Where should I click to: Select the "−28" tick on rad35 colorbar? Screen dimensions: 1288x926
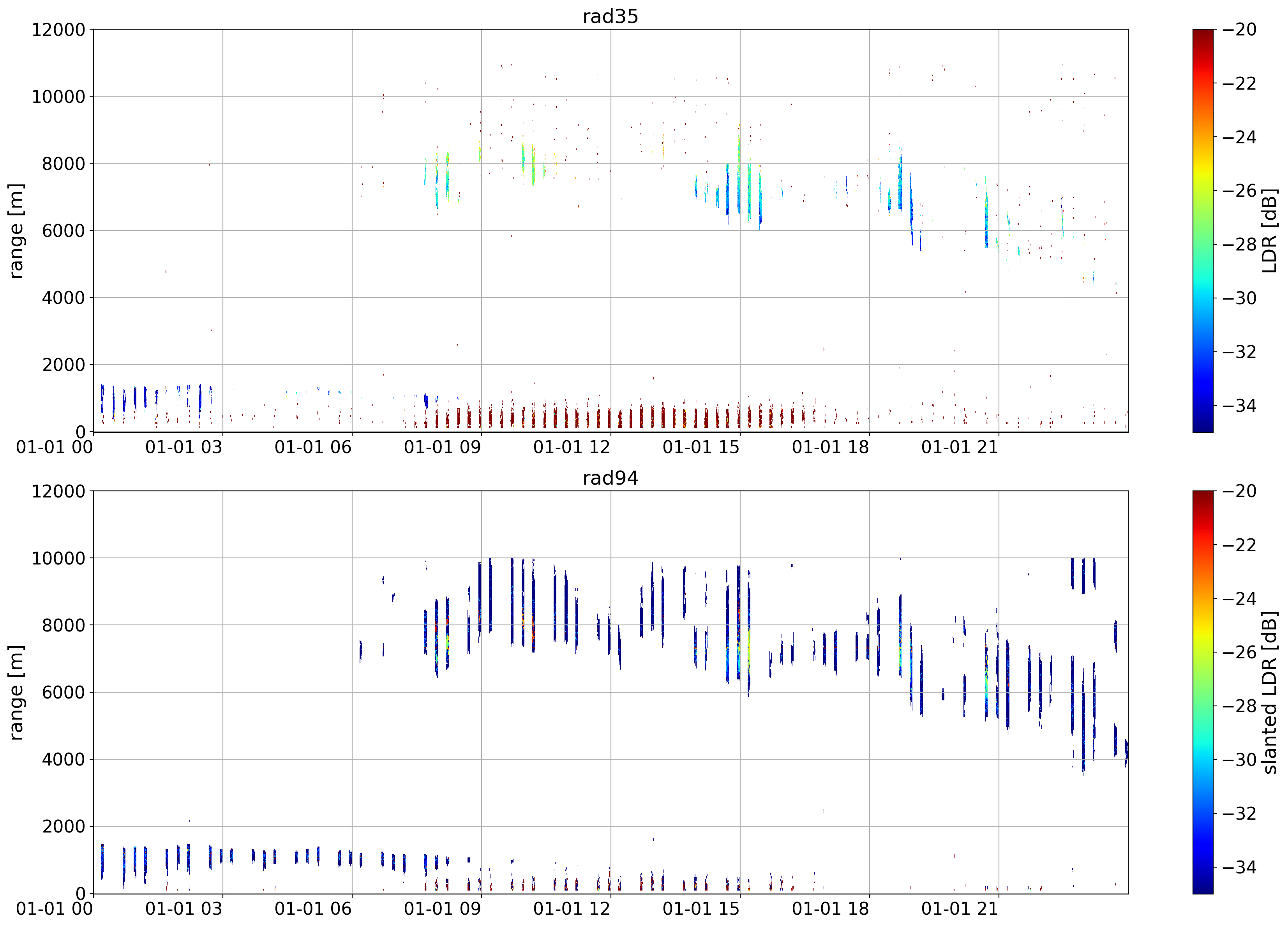(x=1240, y=245)
